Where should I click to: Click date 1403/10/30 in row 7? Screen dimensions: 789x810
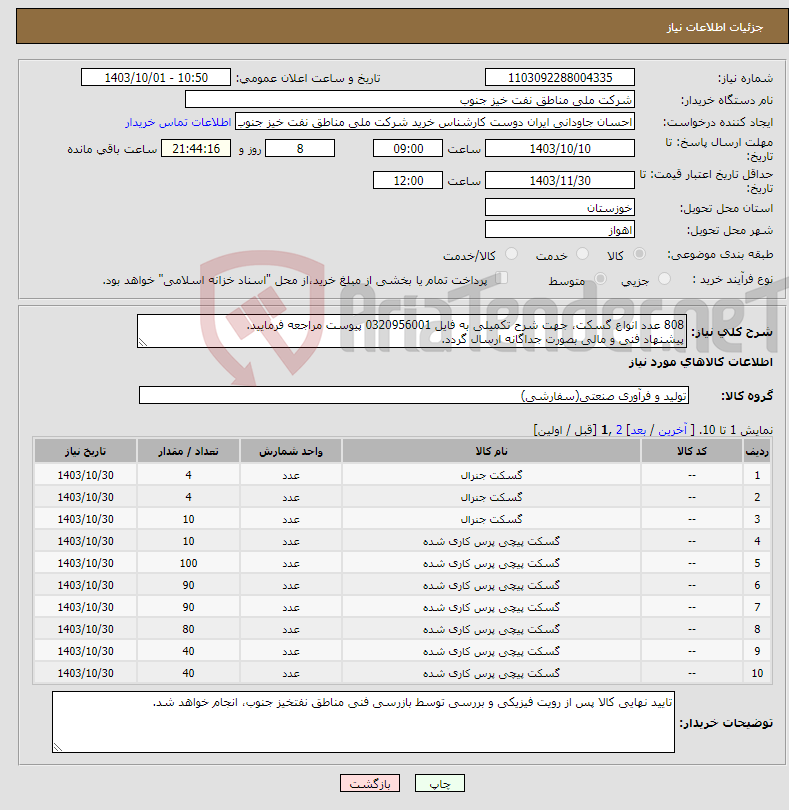(85, 607)
